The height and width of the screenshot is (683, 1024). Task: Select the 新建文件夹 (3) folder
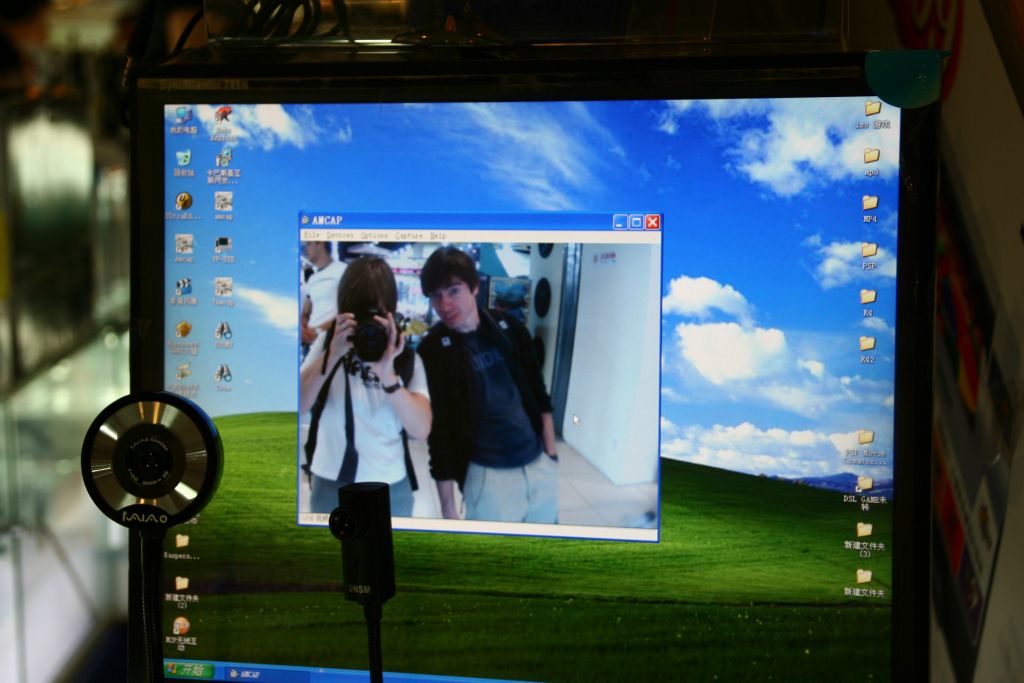864,539
